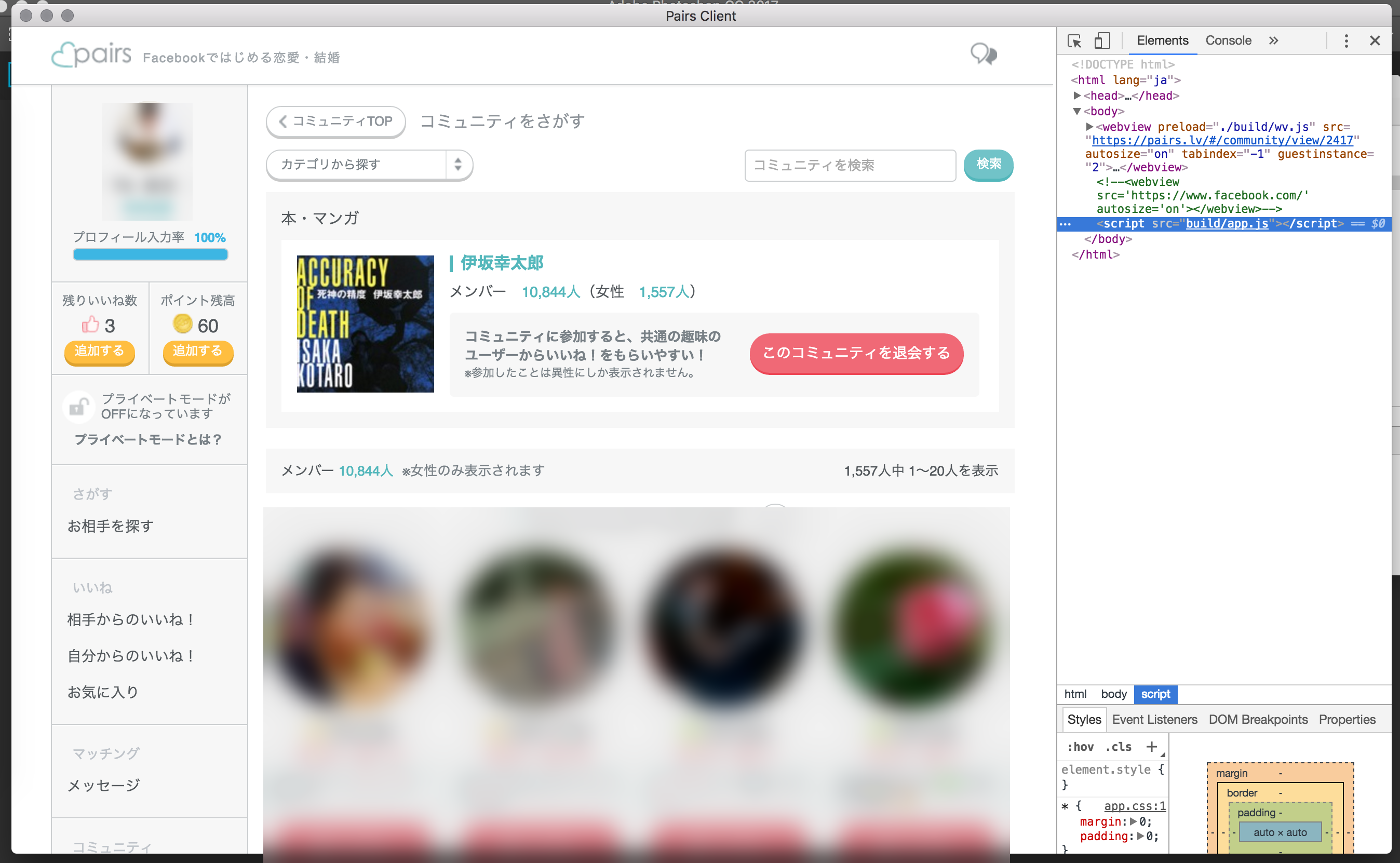This screenshot has width=1400, height=863.
Task: Open 相手からのいいね！ in the sidebar
Action: pyautogui.click(x=131, y=619)
